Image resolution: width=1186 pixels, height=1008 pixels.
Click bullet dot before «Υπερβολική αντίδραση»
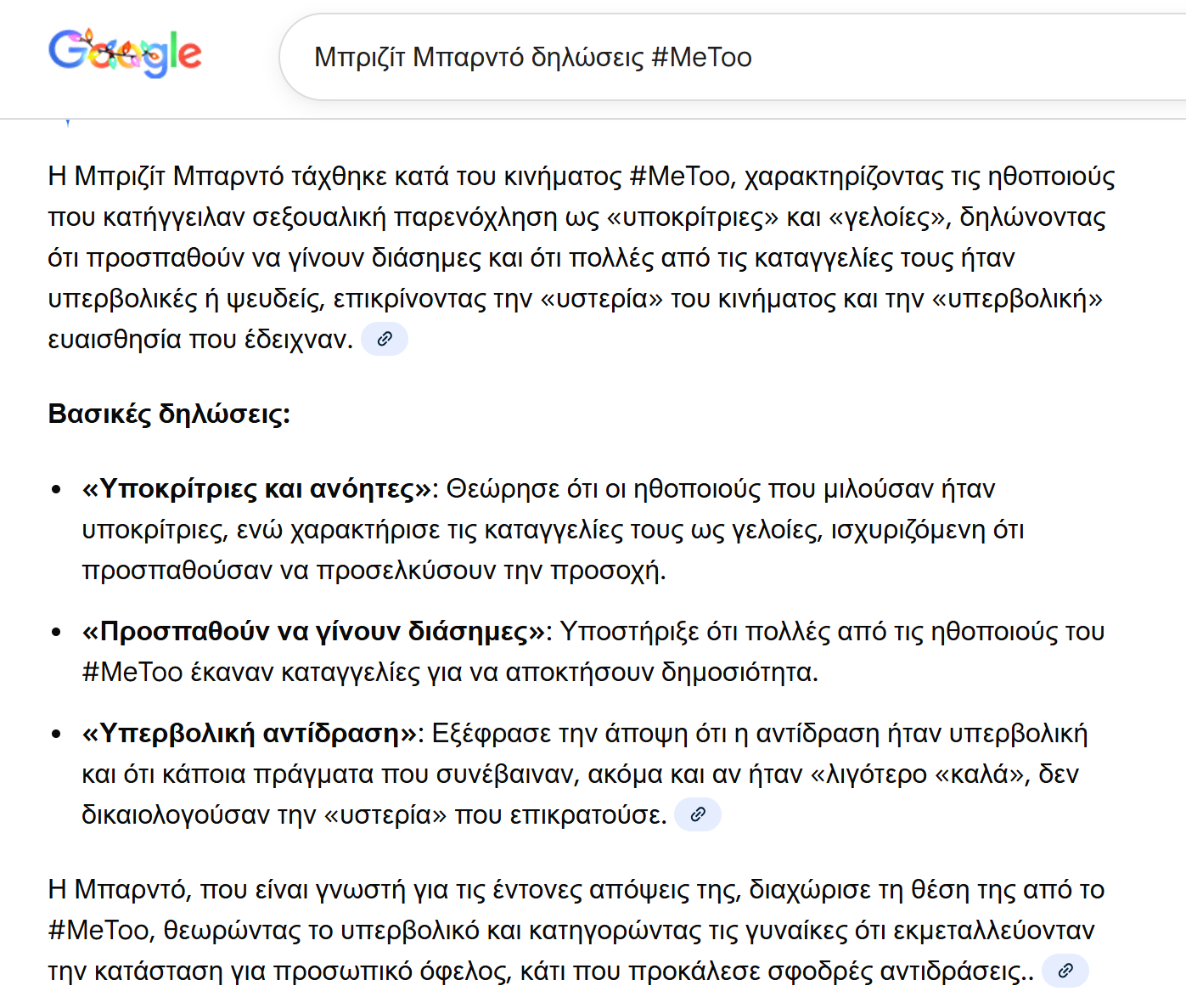(56, 735)
